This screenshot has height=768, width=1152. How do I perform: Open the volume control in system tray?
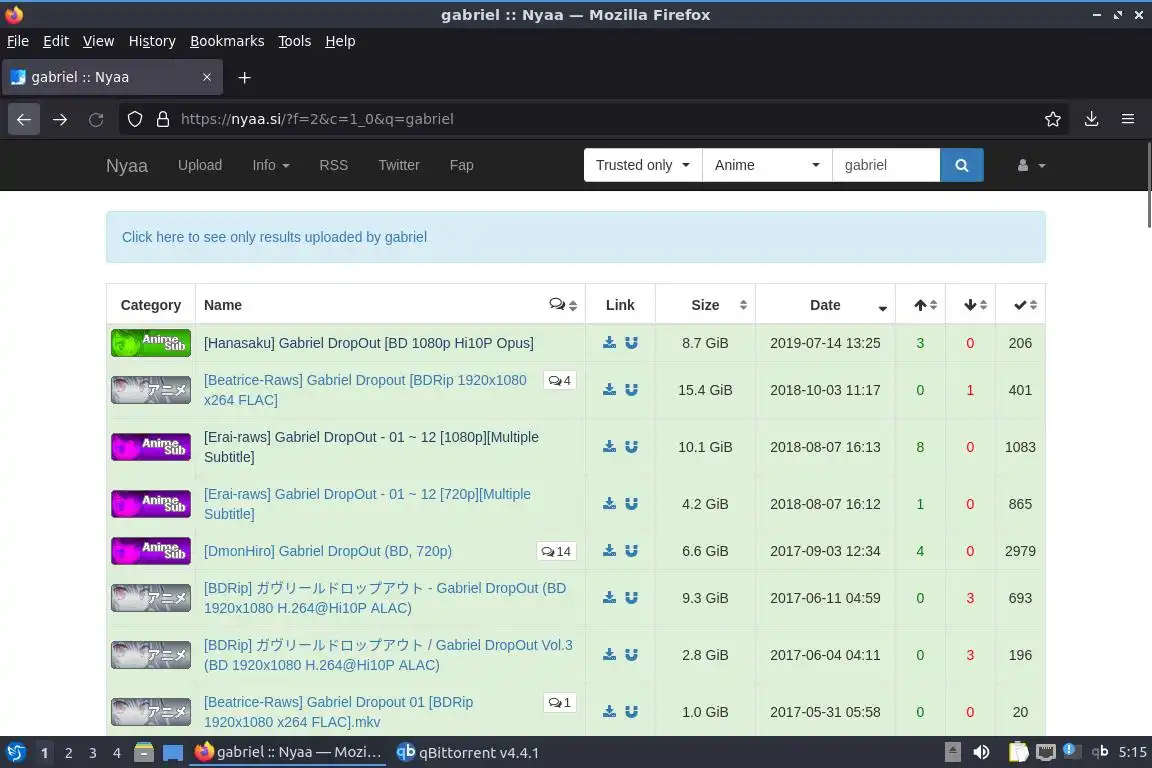[x=981, y=752]
